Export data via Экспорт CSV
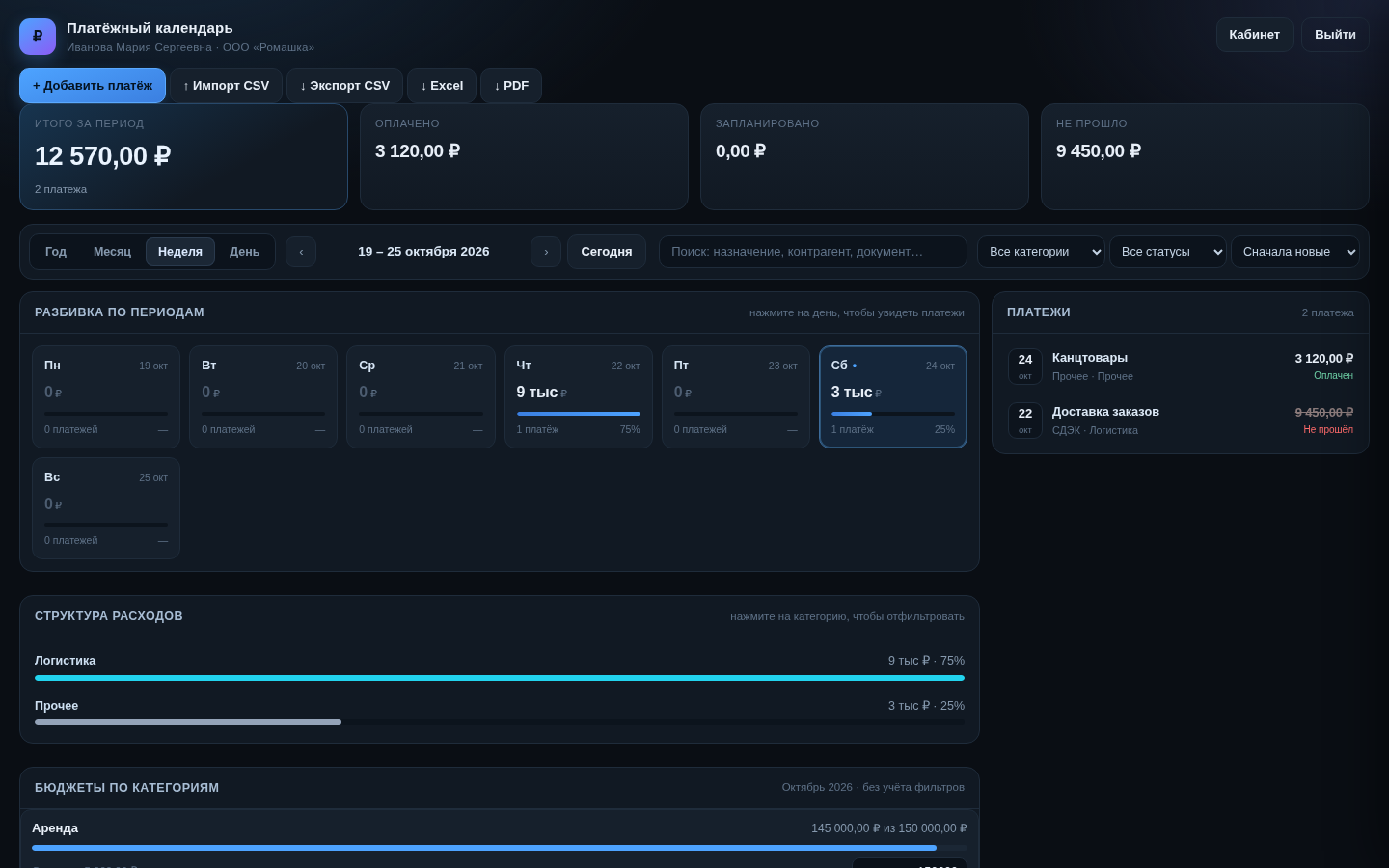Image resolution: width=1389 pixels, height=868 pixels. pyautogui.click(x=345, y=86)
